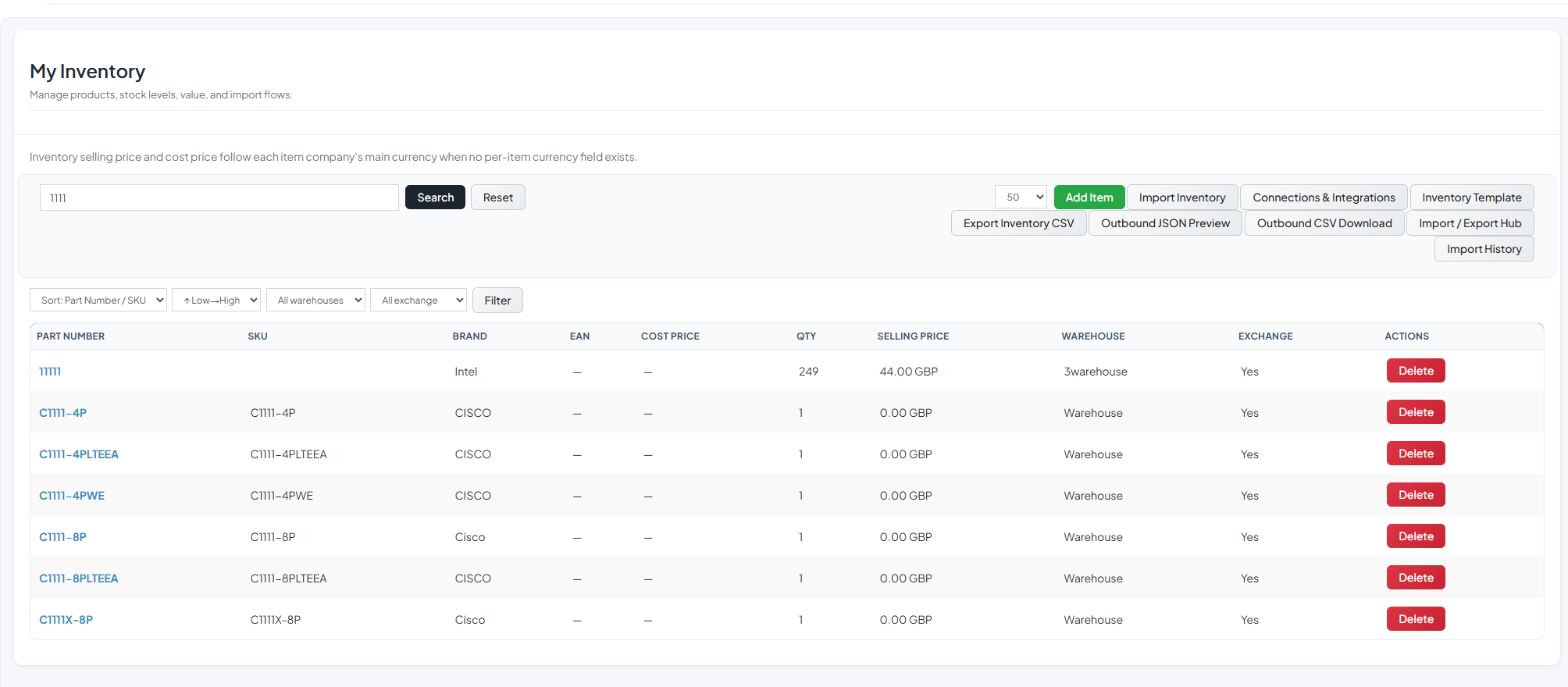View Import History

click(x=1484, y=249)
